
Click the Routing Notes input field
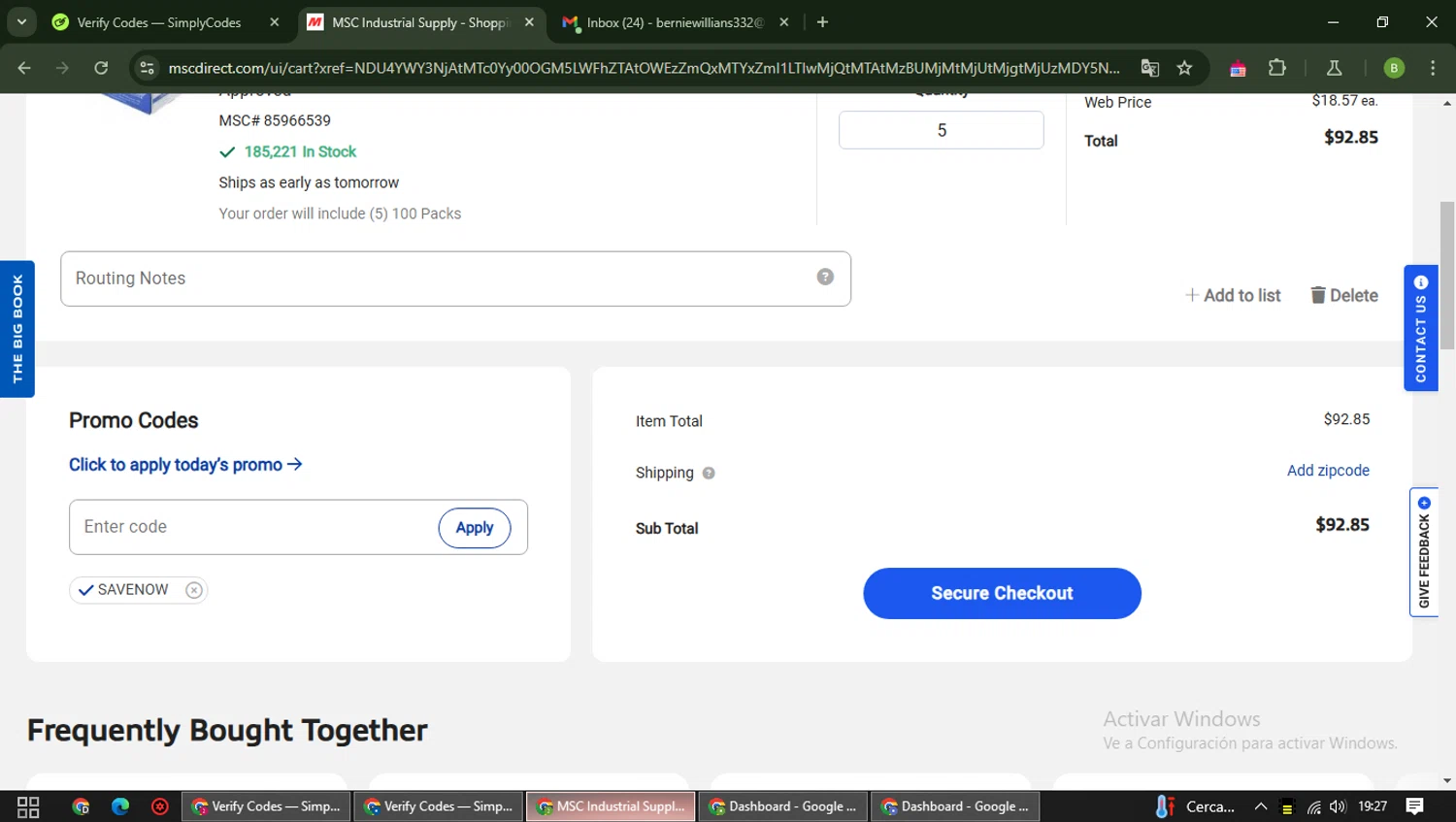tap(455, 279)
